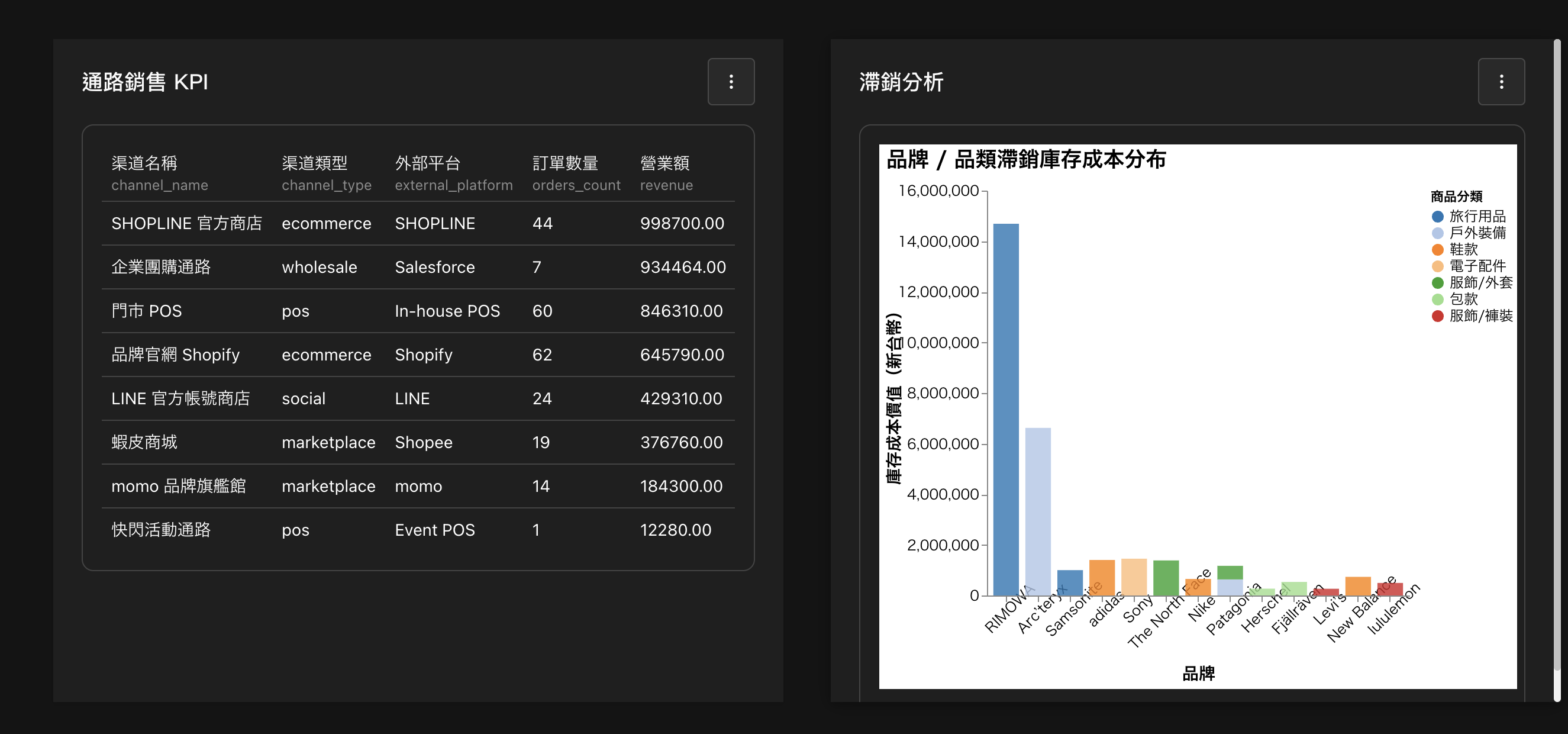
Task: Click revenue value 998700.00
Action: pyautogui.click(x=682, y=224)
